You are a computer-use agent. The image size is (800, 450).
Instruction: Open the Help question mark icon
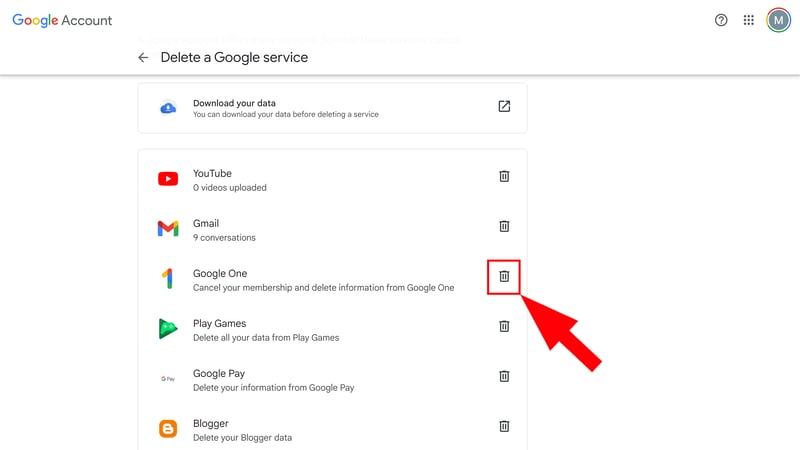(721, 20)
